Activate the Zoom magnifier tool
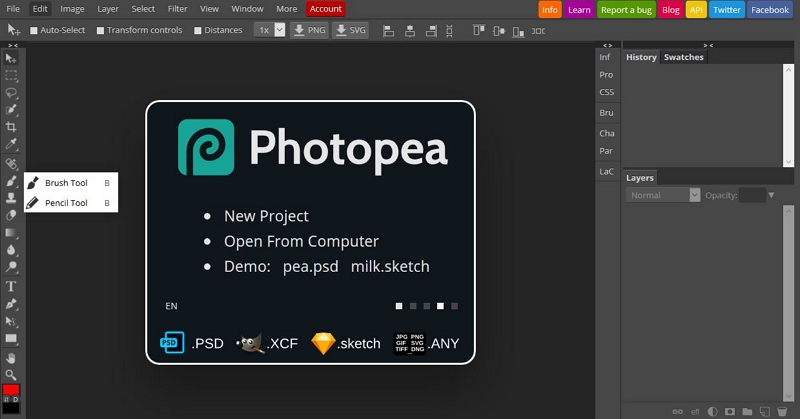 pos(11,374)
